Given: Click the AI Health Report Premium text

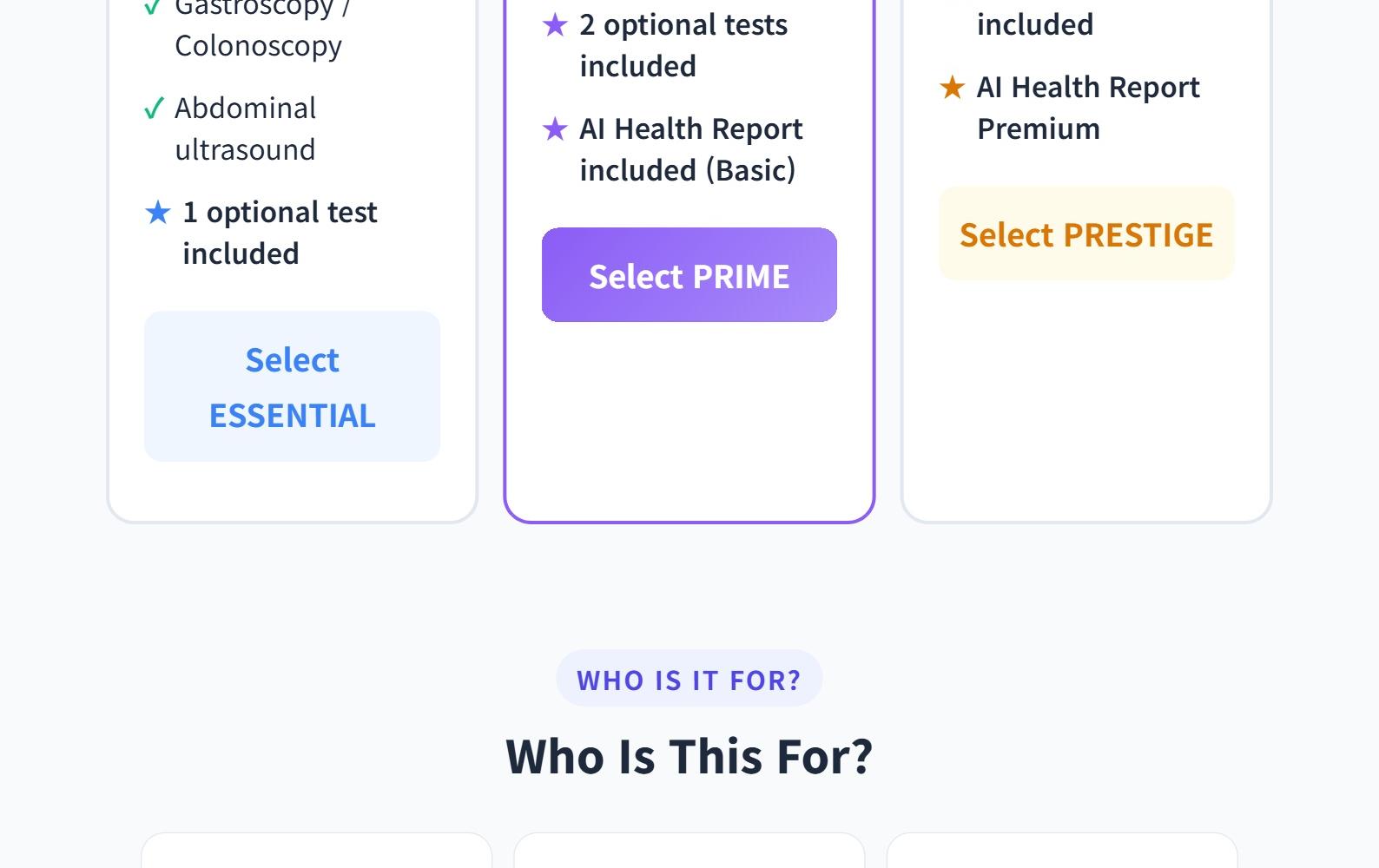Looking at the screenshot, I should (x=1088, y=108).
